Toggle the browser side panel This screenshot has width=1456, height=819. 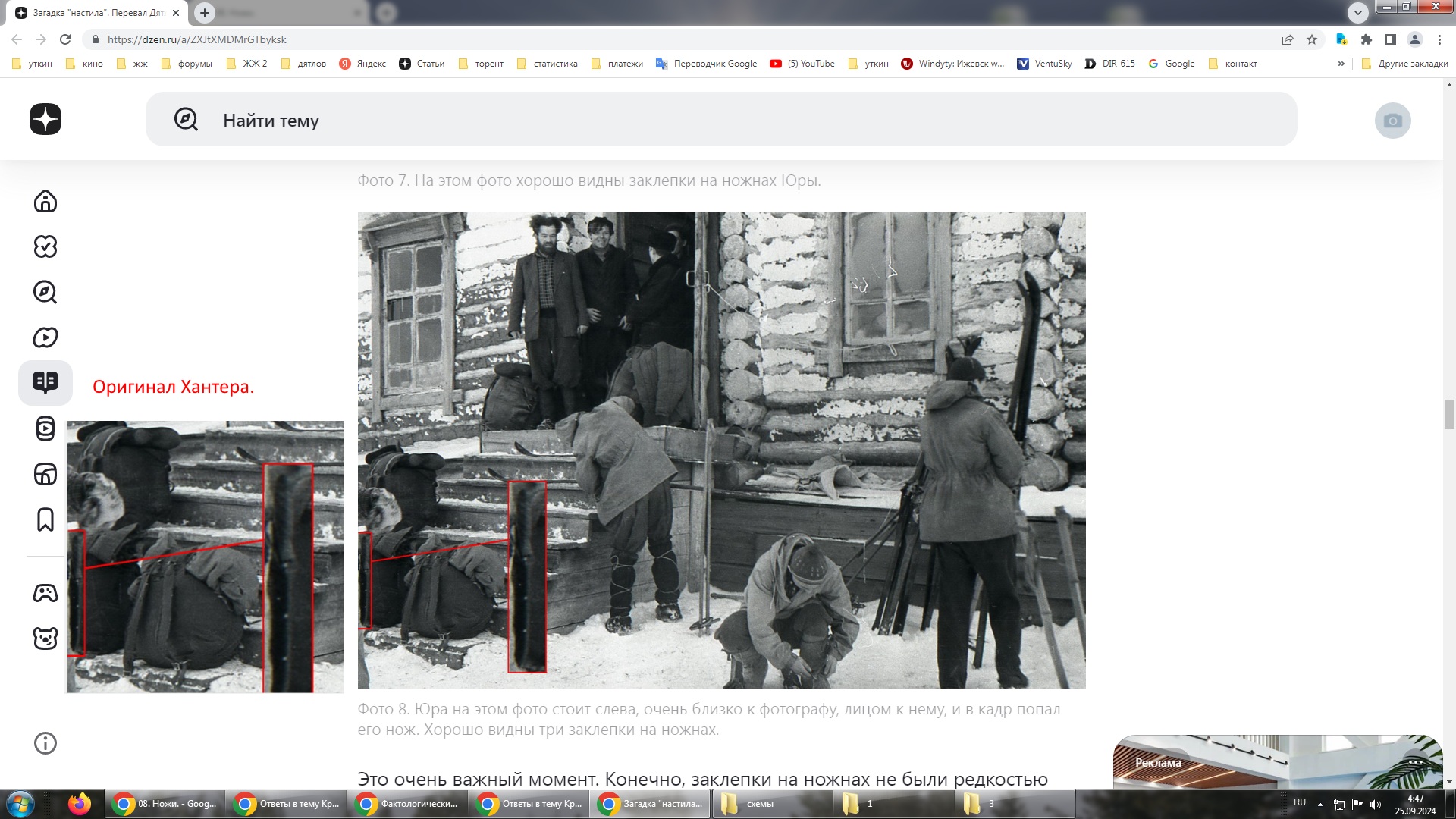[1391, 39]
